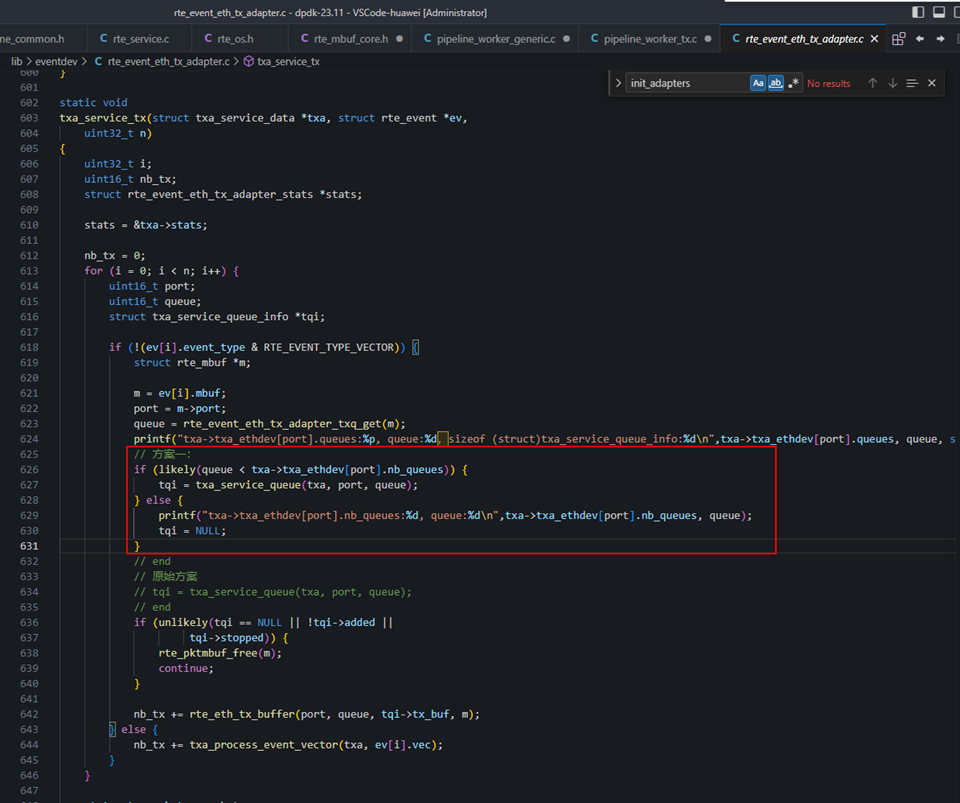Image resolution: width=960 pixels, height=803 pixels.
Task: Click unsaved dot on rte_mbuf_core.h tab
Action: pyautogui.click(x=399, y=39)
